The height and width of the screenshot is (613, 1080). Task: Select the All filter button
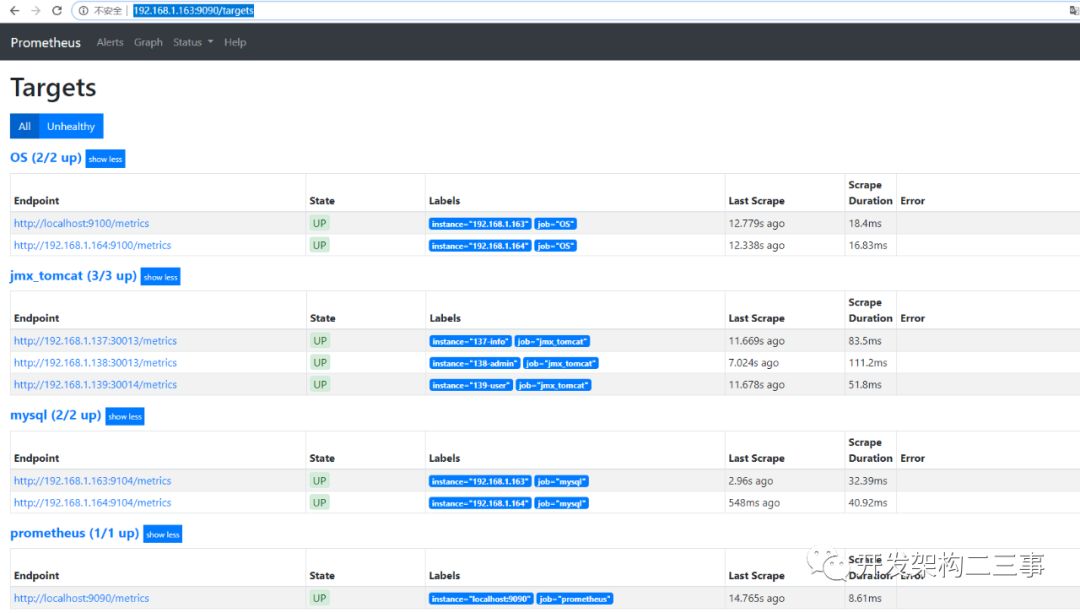coord(25,126)
